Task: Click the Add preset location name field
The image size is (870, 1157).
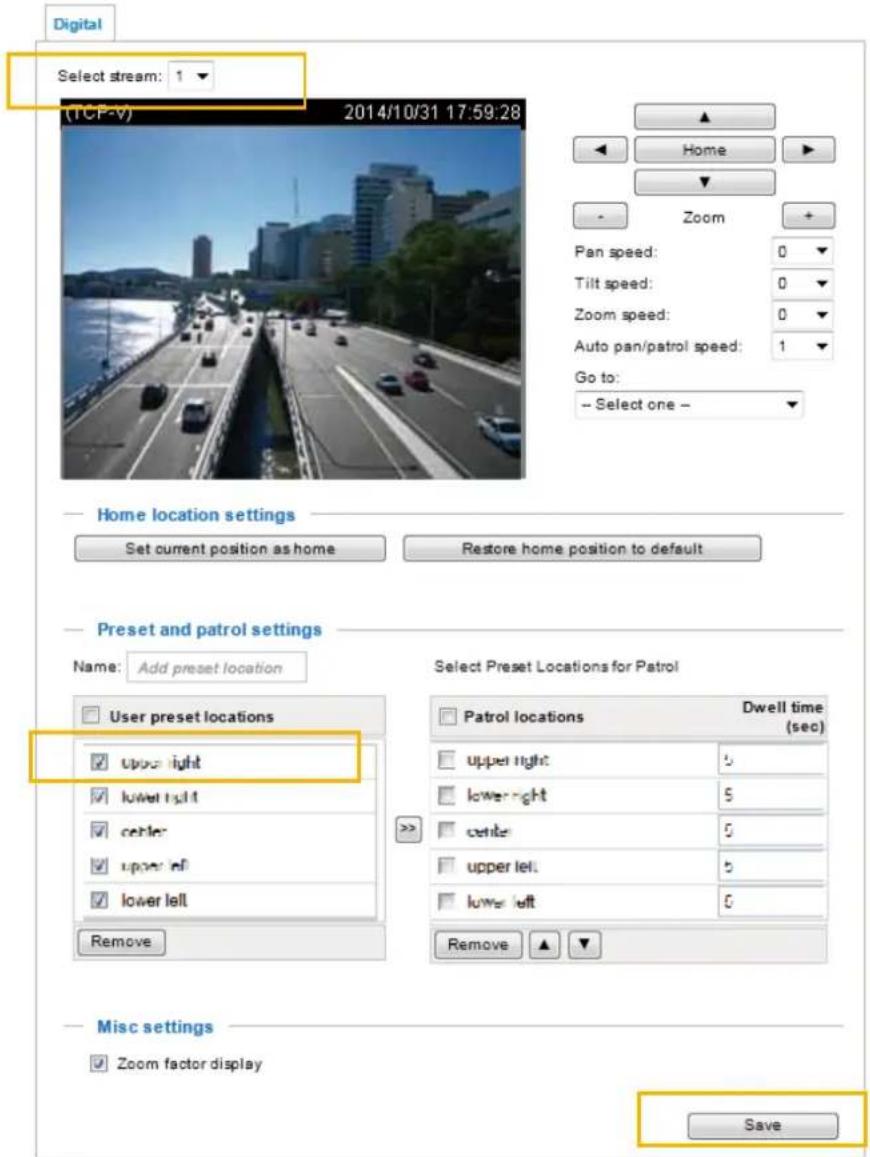Action: pos(217,667)
